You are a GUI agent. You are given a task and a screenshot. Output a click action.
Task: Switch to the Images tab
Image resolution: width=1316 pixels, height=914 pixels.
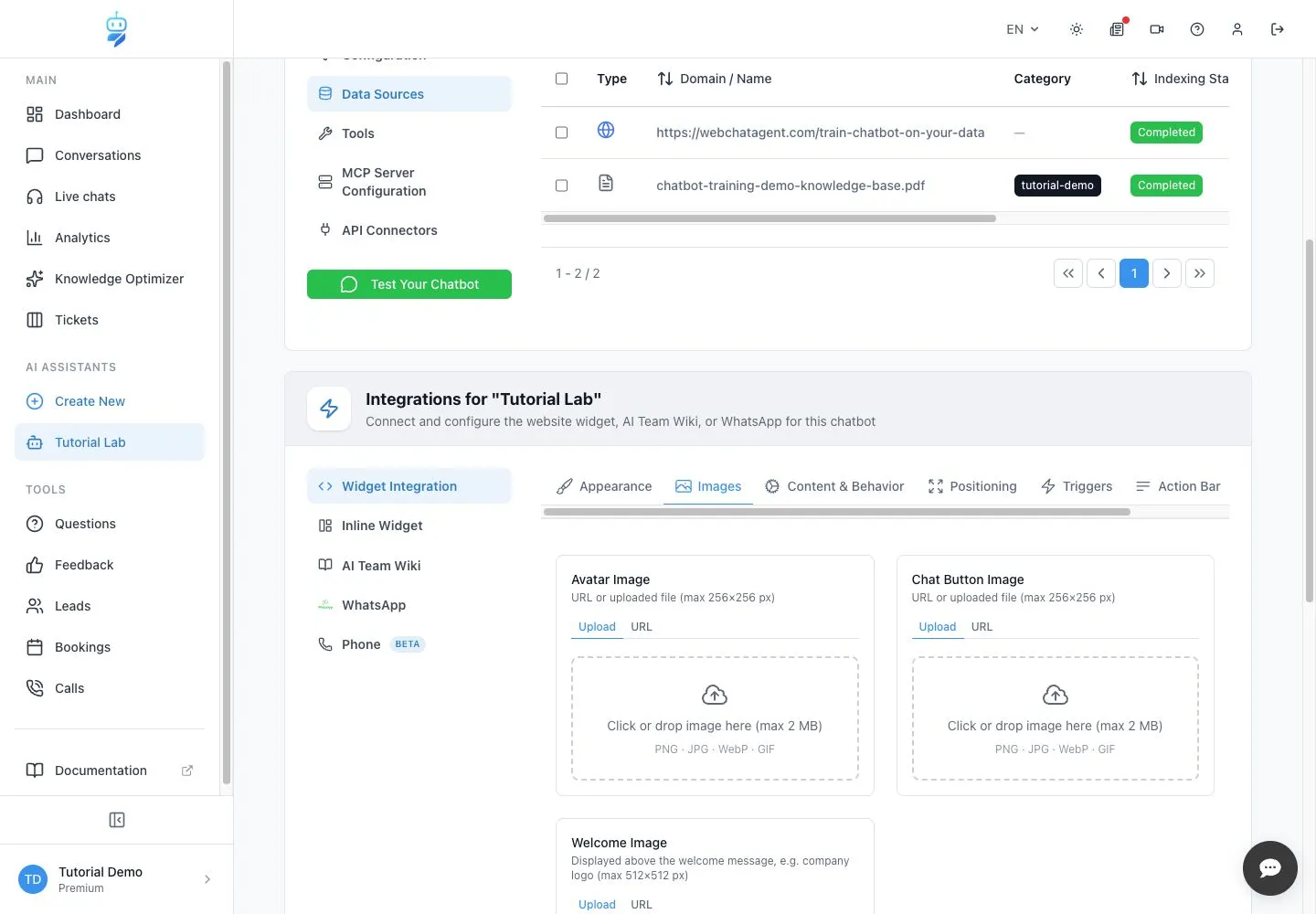(x=708, y=486)
